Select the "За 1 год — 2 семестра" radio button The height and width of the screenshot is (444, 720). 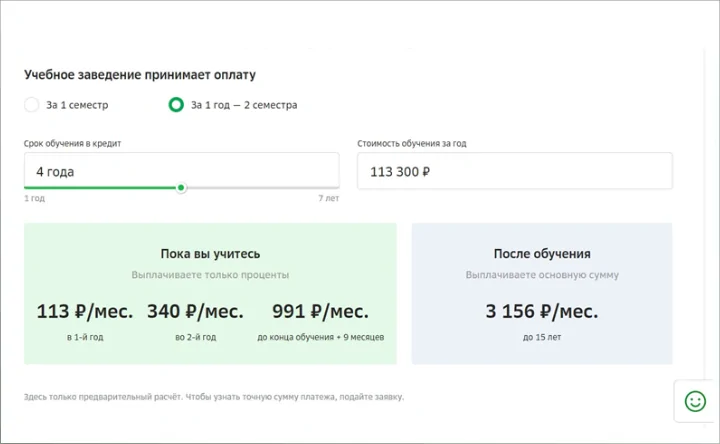[x=176, y=104]
